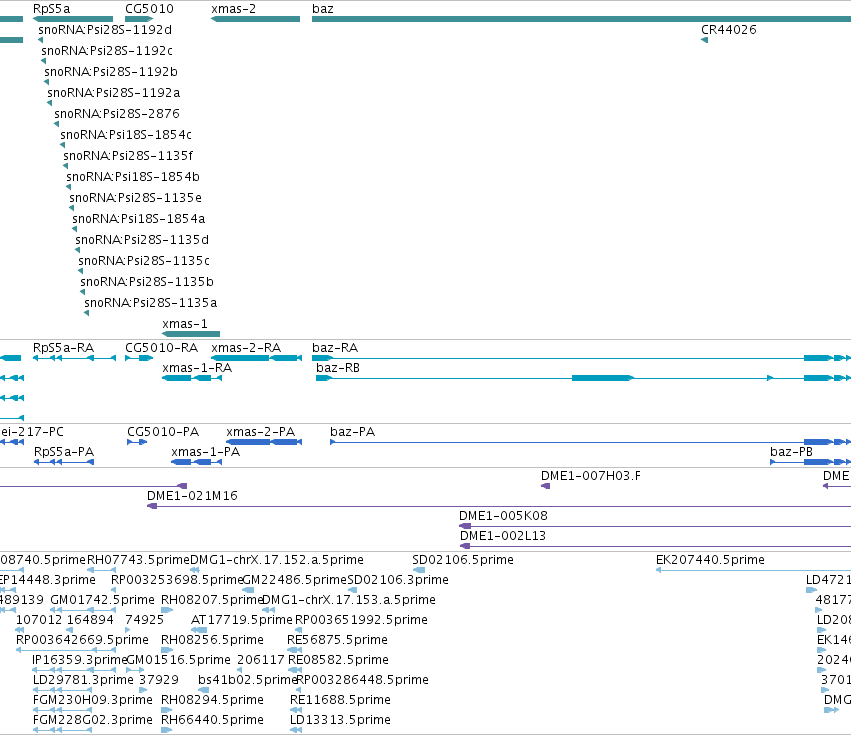
Task: Select snoRNA:Psi28S-1192c label
Action: 107,50
